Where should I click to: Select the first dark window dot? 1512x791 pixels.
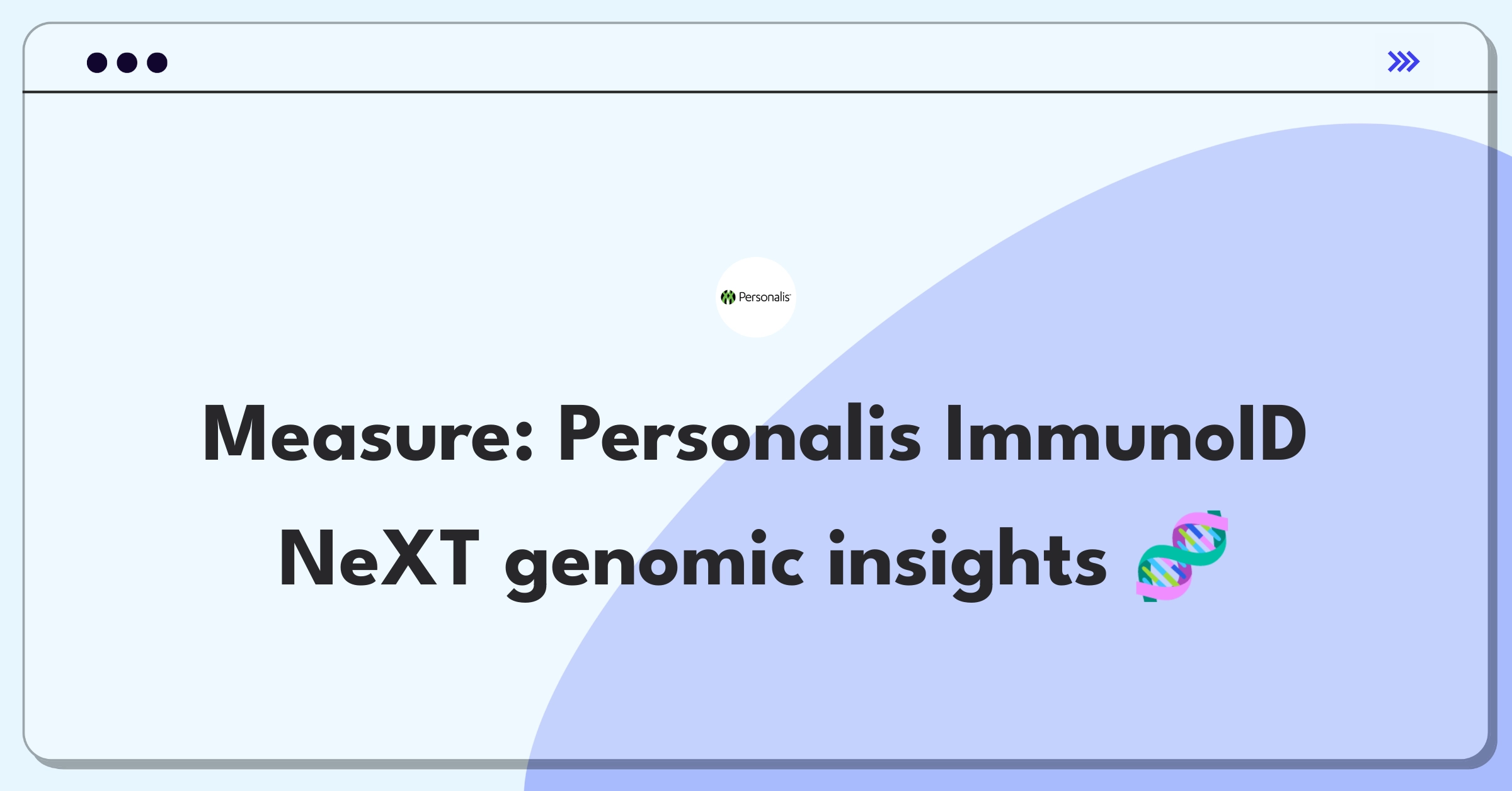pos(97,62)
